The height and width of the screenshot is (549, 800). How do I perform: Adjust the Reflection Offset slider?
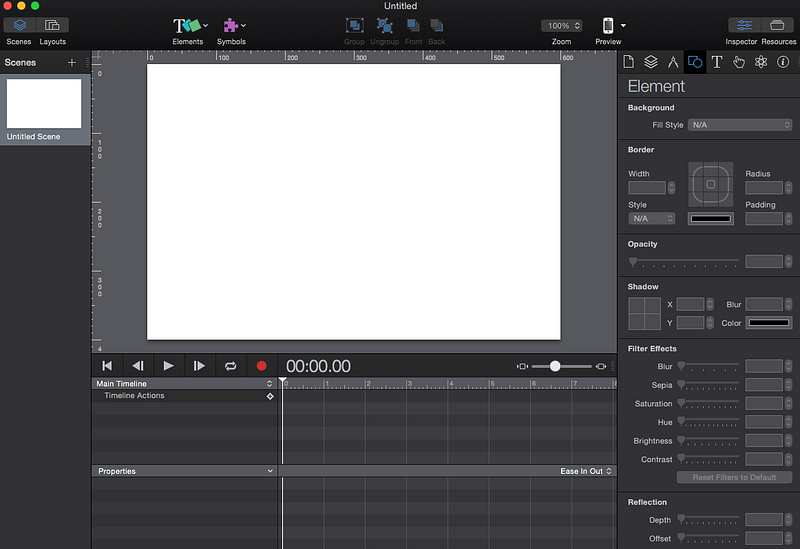[708, 538]
